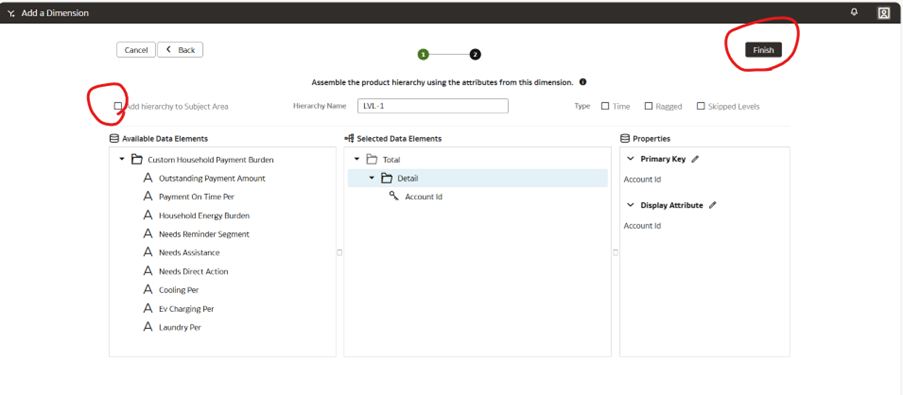The width and height of the screenshot is (903, 395).
Task: Click the Finish button
Action: (764, 50)
